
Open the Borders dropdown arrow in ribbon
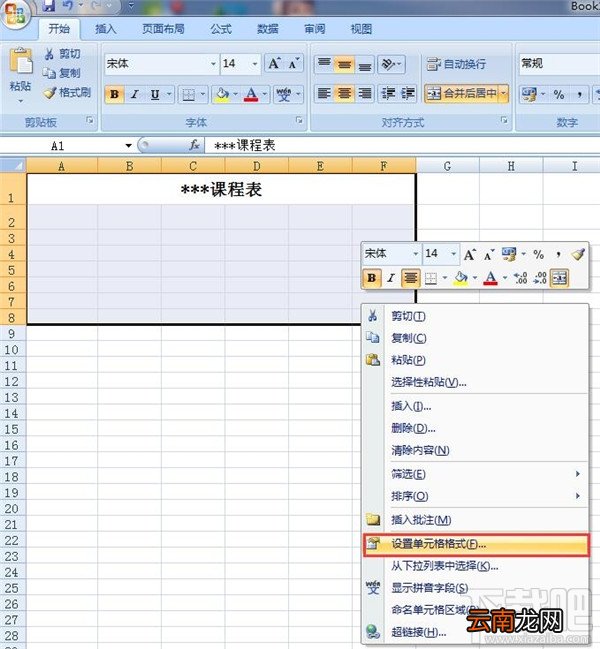(x=202, y=94)
